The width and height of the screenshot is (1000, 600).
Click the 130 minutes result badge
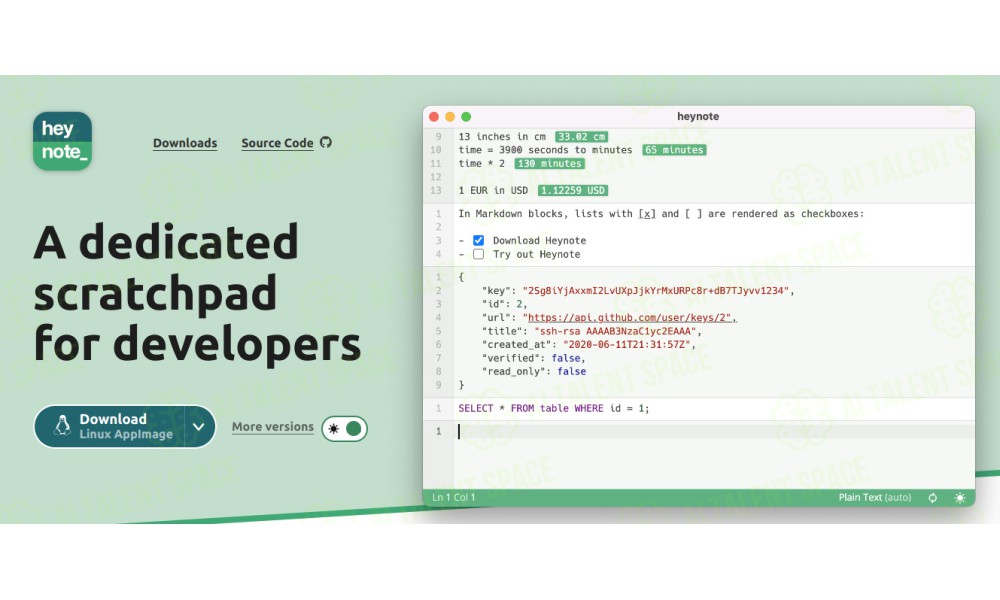coord(549,163)
